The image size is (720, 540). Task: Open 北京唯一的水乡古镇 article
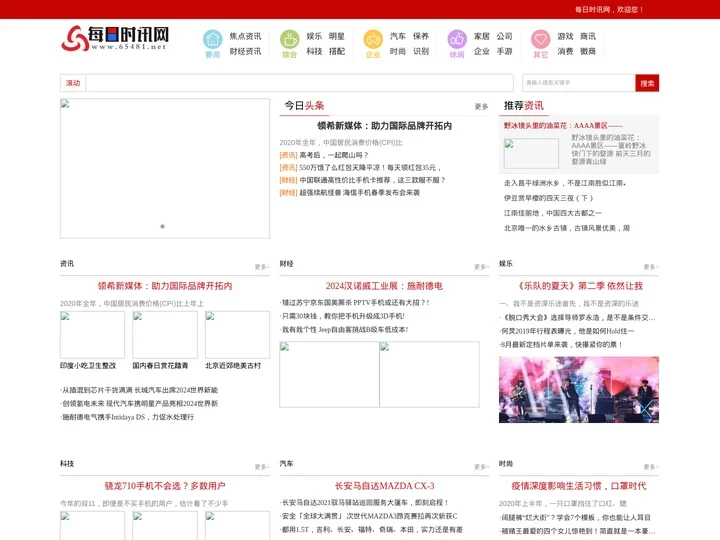point(567,228)
